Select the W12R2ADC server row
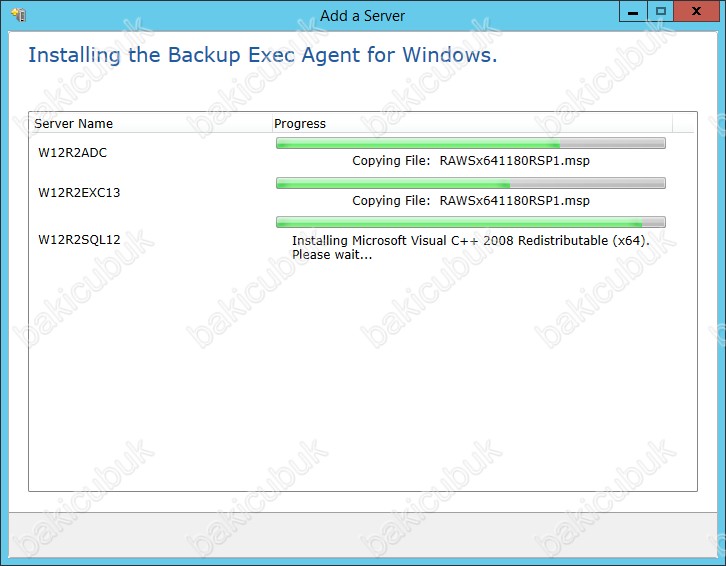 (x=361, y=153)
